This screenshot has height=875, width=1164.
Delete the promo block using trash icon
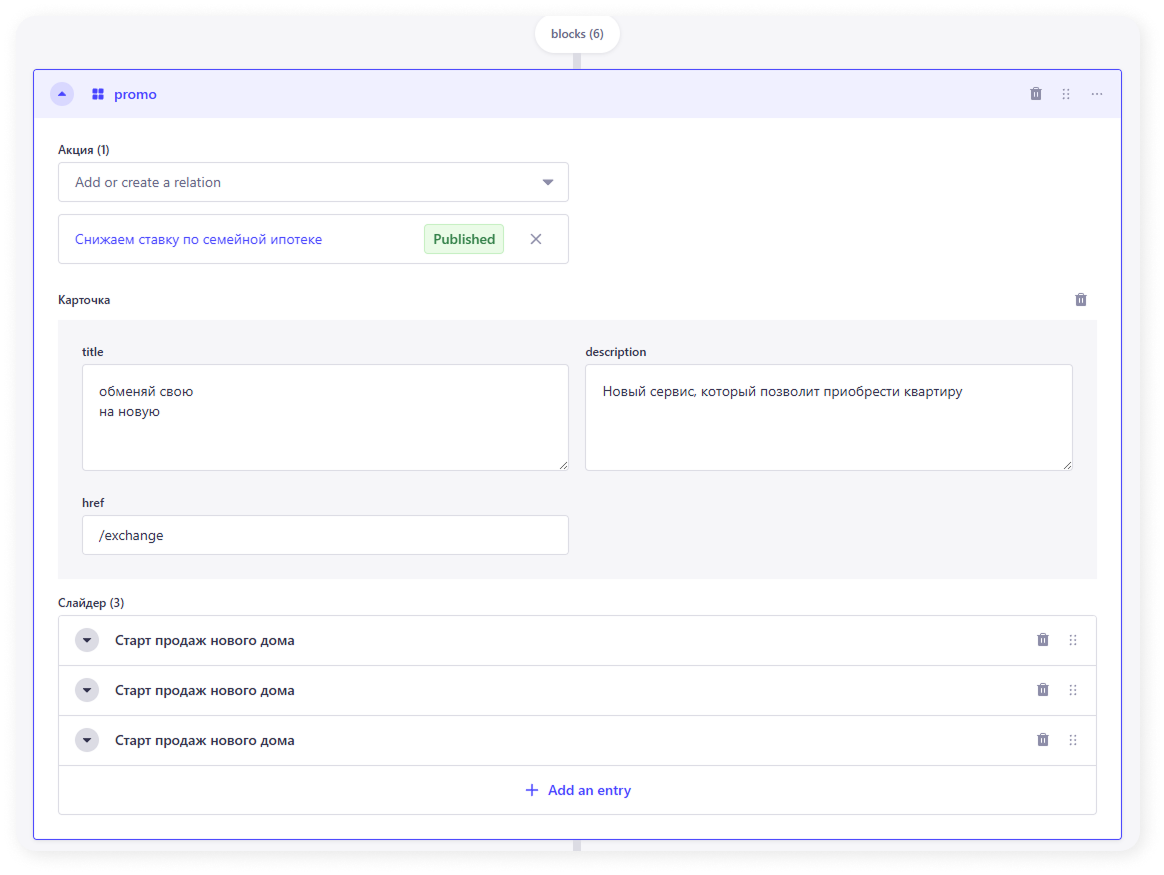[x=1036, y=94]
